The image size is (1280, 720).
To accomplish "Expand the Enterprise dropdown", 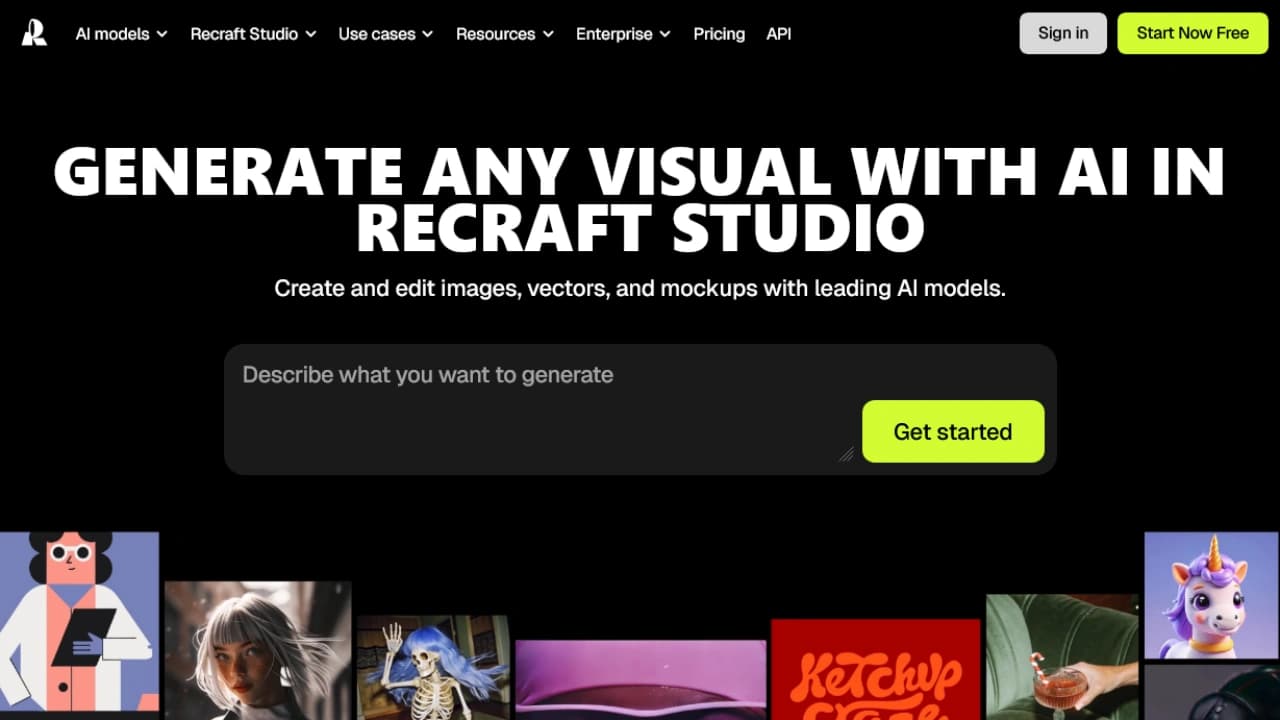I will (623, 34).
